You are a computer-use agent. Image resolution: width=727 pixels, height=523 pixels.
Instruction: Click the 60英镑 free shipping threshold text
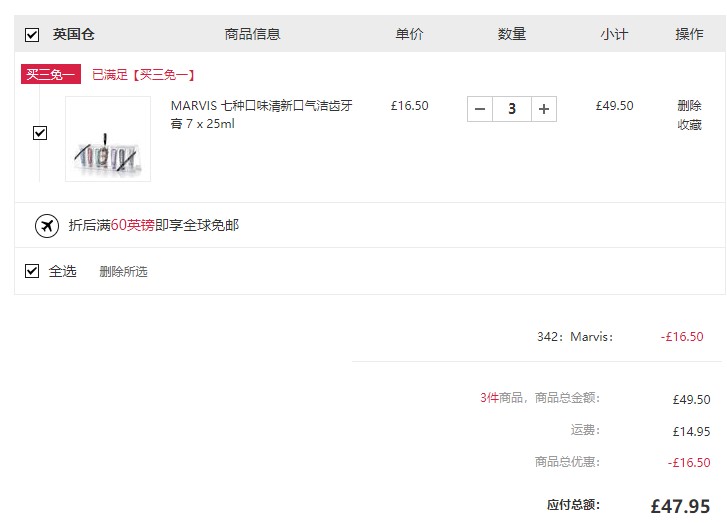pyautogui.click(x=133, y=225)
